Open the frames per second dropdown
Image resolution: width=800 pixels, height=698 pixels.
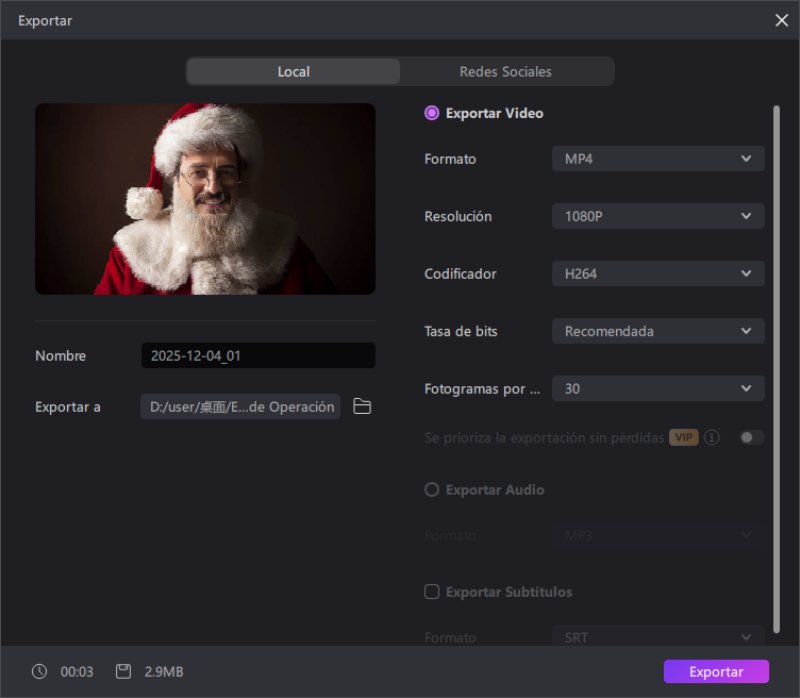pos(658,388)
